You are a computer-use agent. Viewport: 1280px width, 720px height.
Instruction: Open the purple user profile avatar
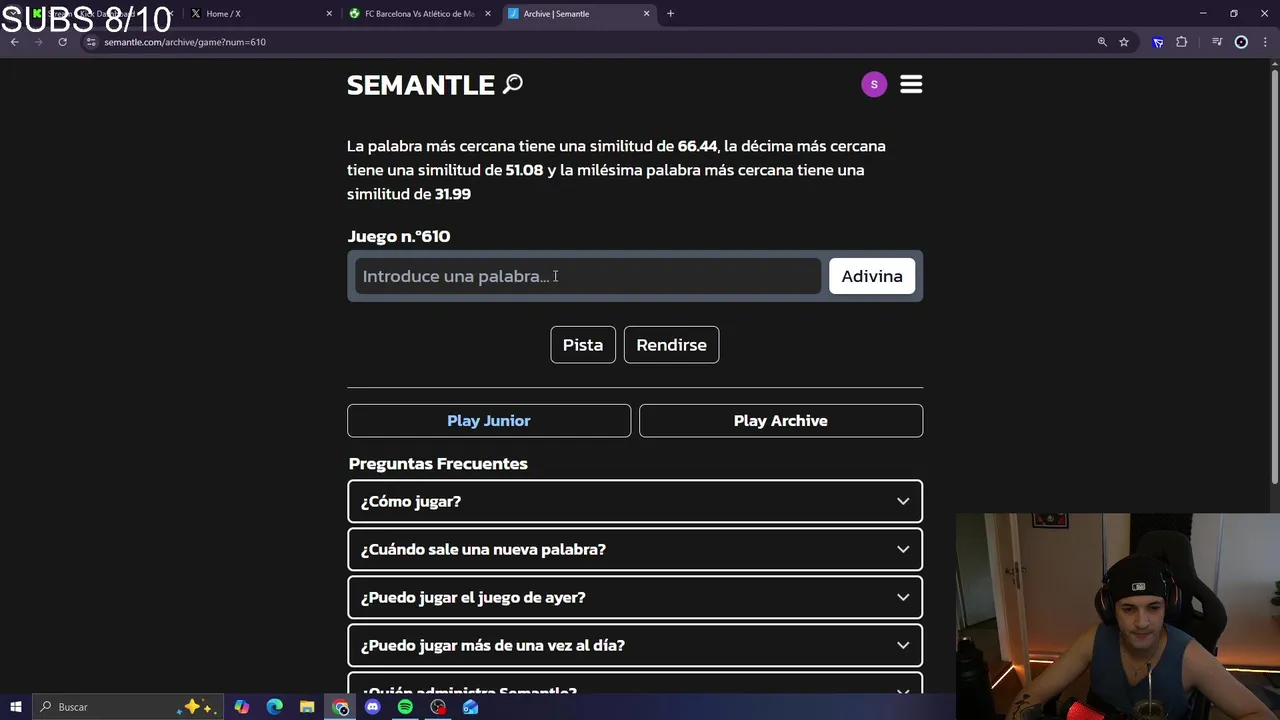pos(874,85)
